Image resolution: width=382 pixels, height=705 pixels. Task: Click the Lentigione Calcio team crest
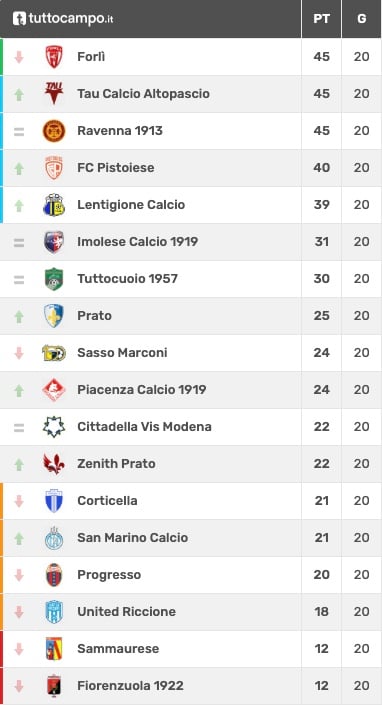pyautogui.click(x=54, y=205)
